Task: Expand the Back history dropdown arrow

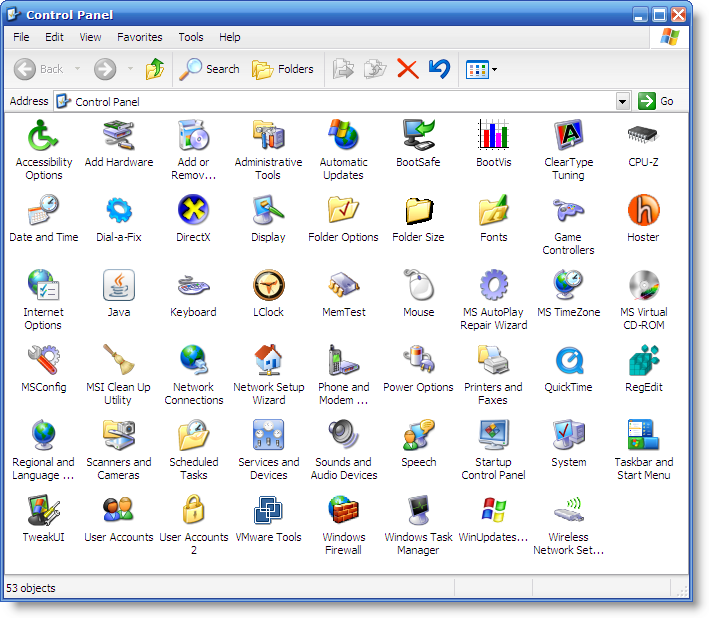Action: [77, 69]
